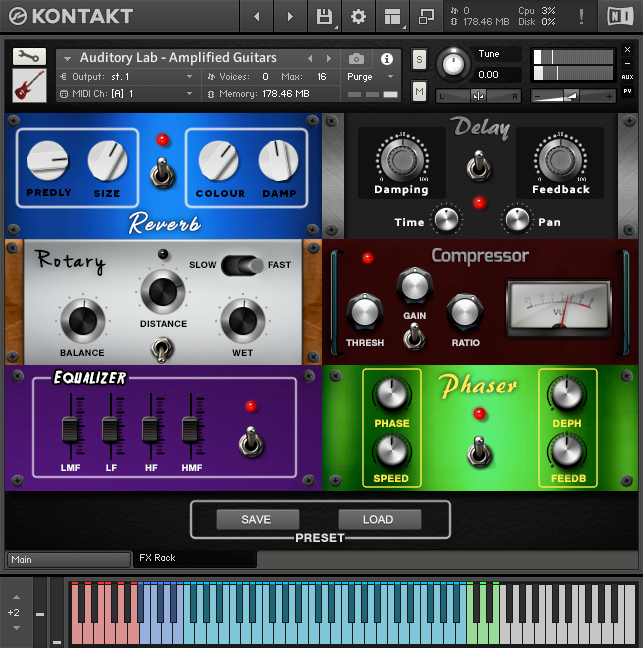Click the panic exclamation mark icon
Screen dimensions: 643x648
582,17
